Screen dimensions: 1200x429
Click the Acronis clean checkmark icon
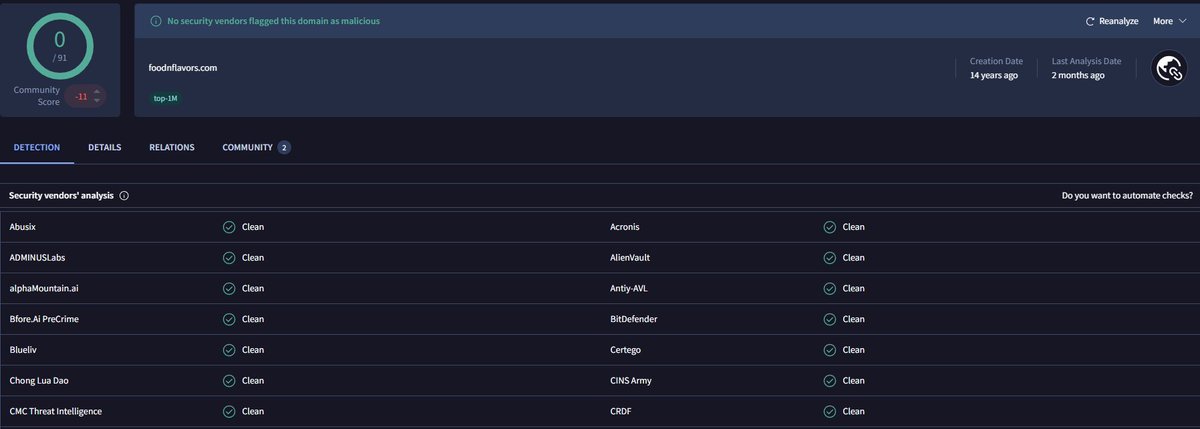(830, 227)
